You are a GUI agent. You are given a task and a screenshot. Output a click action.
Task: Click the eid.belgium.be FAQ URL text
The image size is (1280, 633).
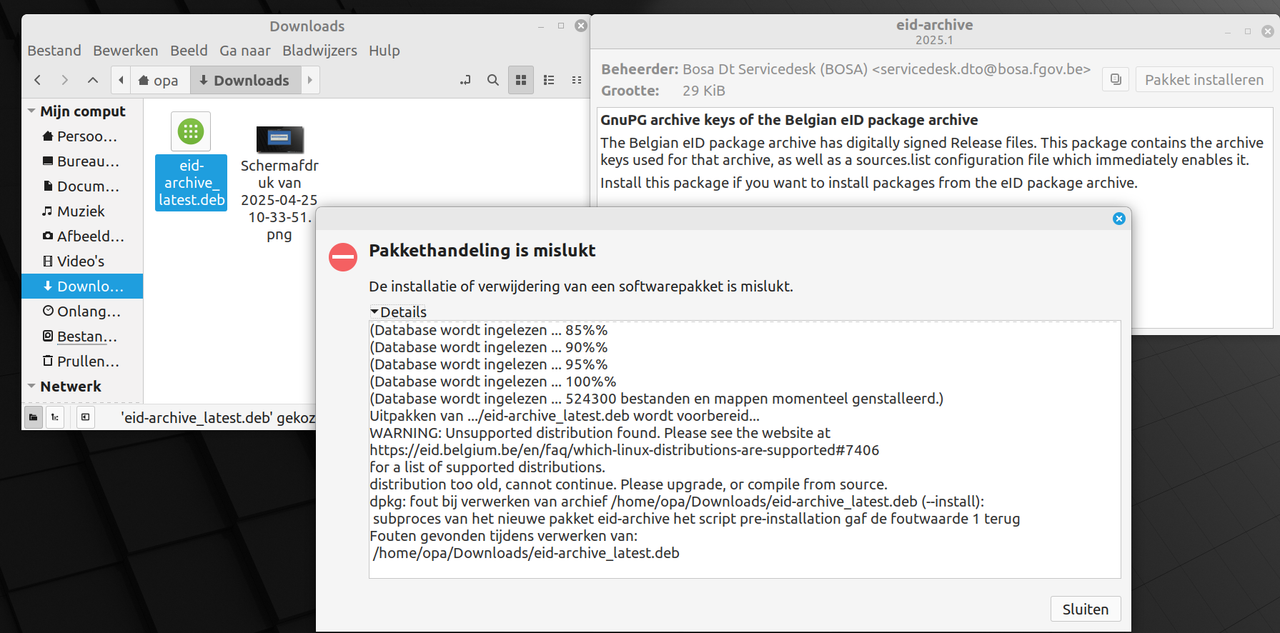coord(624,450)
